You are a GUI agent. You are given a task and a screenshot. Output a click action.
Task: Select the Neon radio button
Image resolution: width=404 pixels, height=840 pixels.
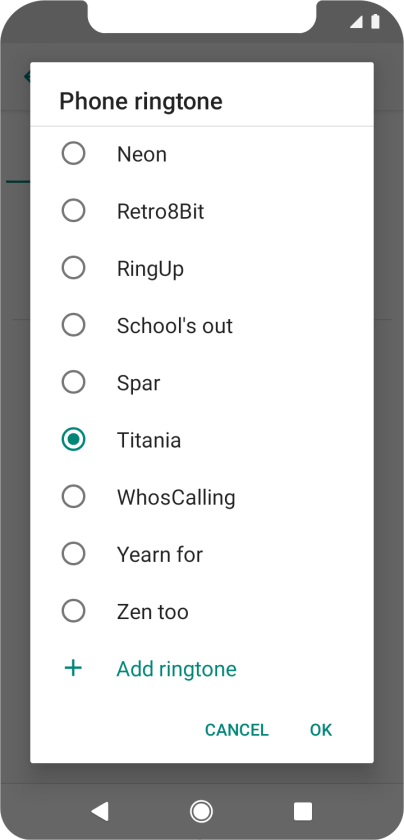click(73, 154)
